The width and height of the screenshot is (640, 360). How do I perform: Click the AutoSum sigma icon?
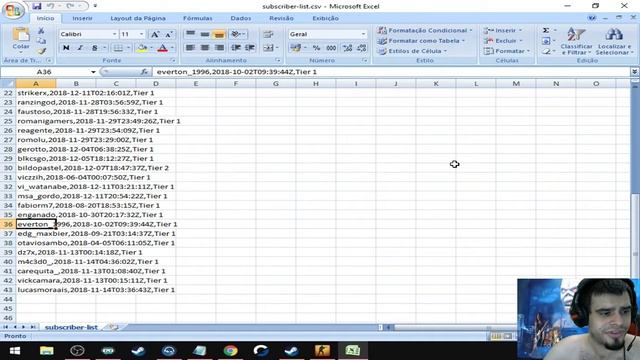[545, 30]
